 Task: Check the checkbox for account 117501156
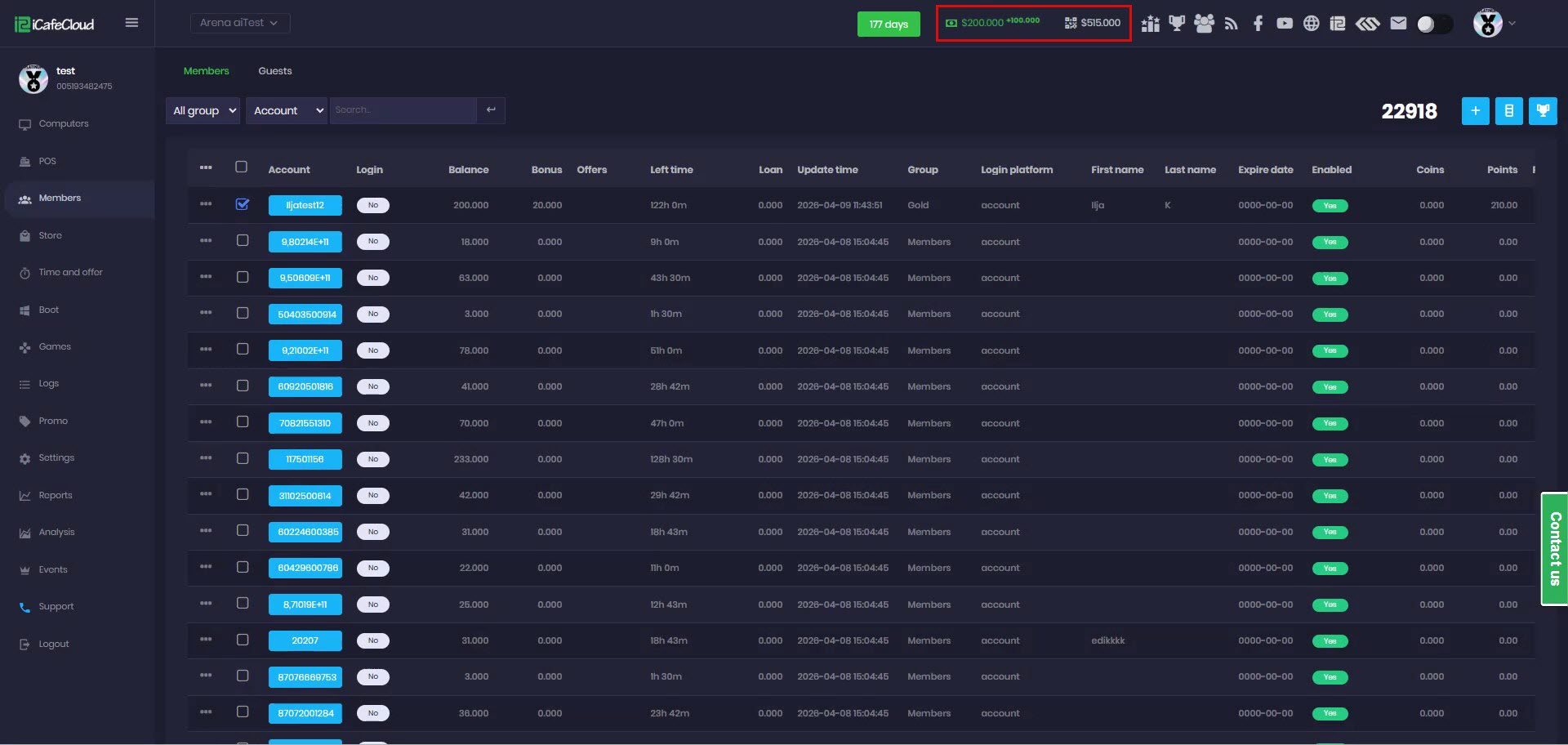243,458
